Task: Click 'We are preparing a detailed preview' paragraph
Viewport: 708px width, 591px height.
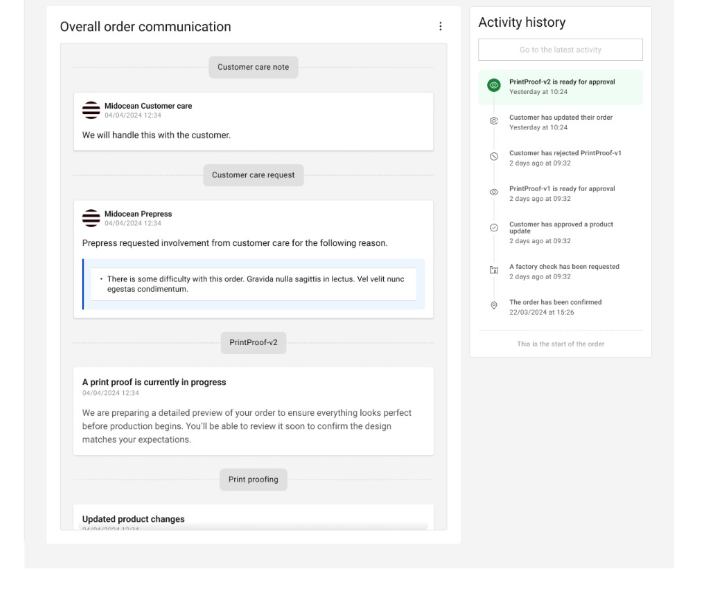Action: click(x=247, y=426)
